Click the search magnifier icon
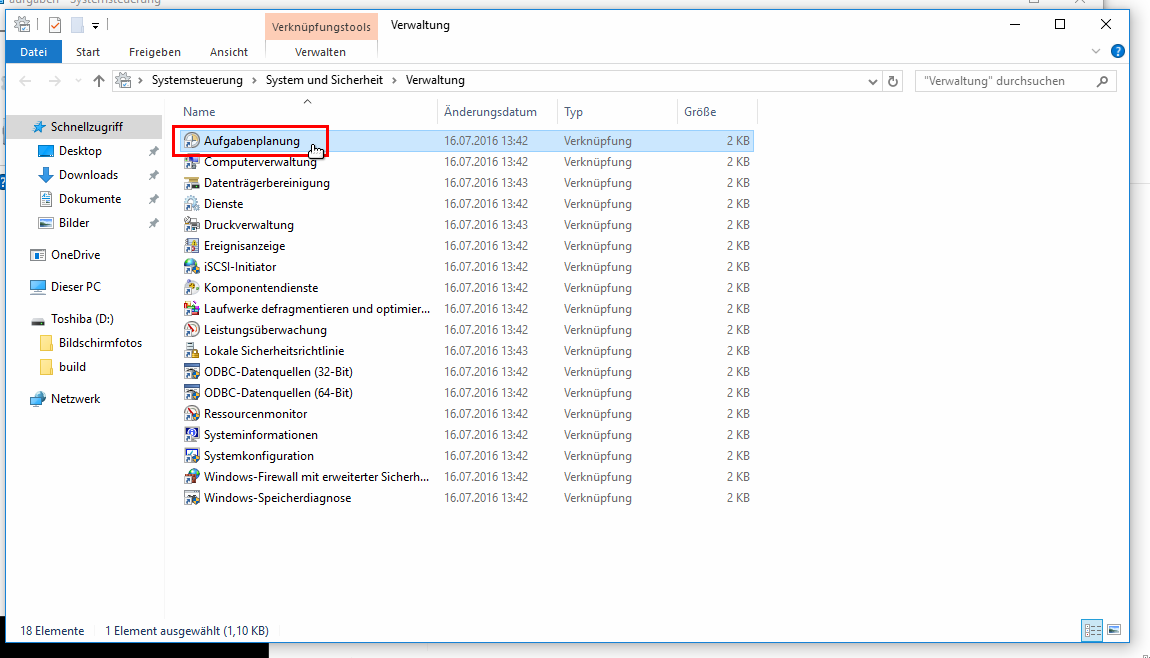The image size is (1150, 658). click(x=1102, y=81)
